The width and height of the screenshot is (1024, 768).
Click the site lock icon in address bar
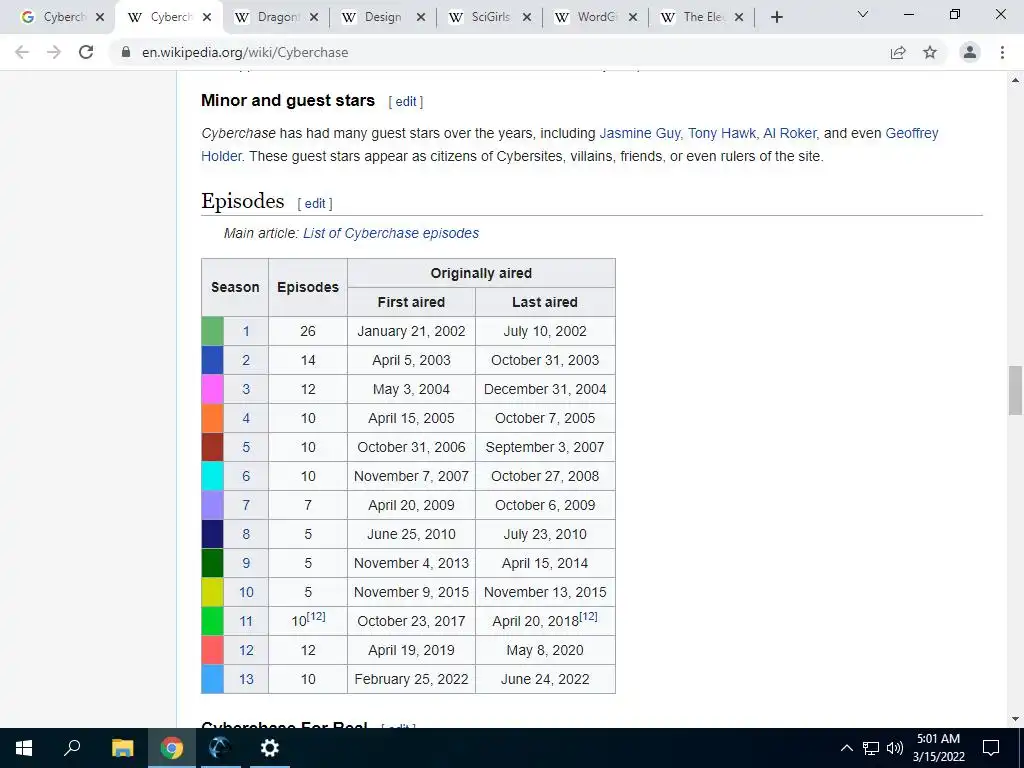[126, 52]
